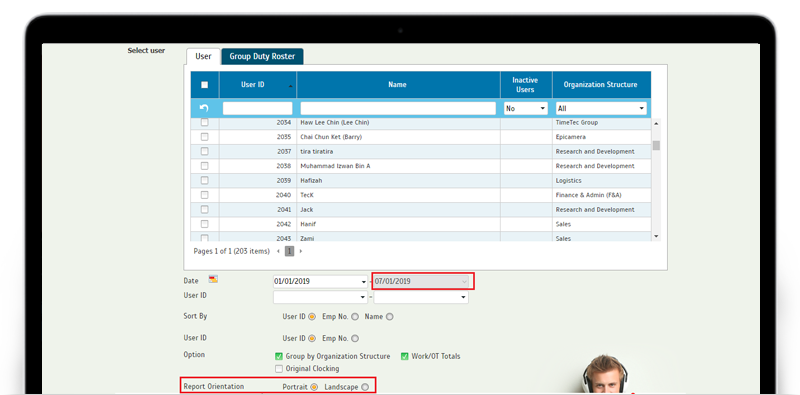Open the start date dropdown 01/01/2019
Viewport: 800px width, 395px height.
pyautogui.click(x=363, y=281)
